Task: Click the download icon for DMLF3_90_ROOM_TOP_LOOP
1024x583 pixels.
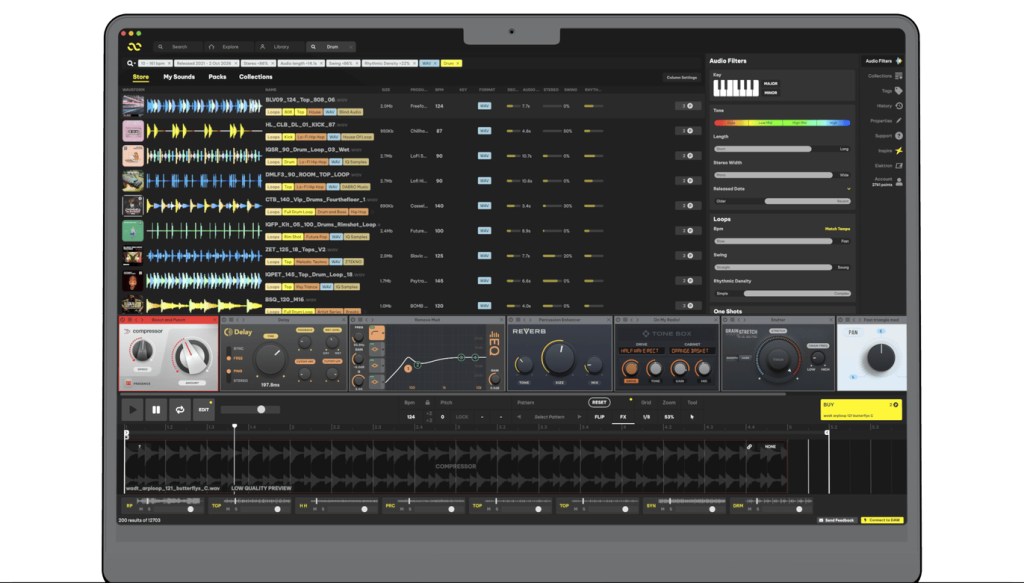Action: tap(690, 181)
